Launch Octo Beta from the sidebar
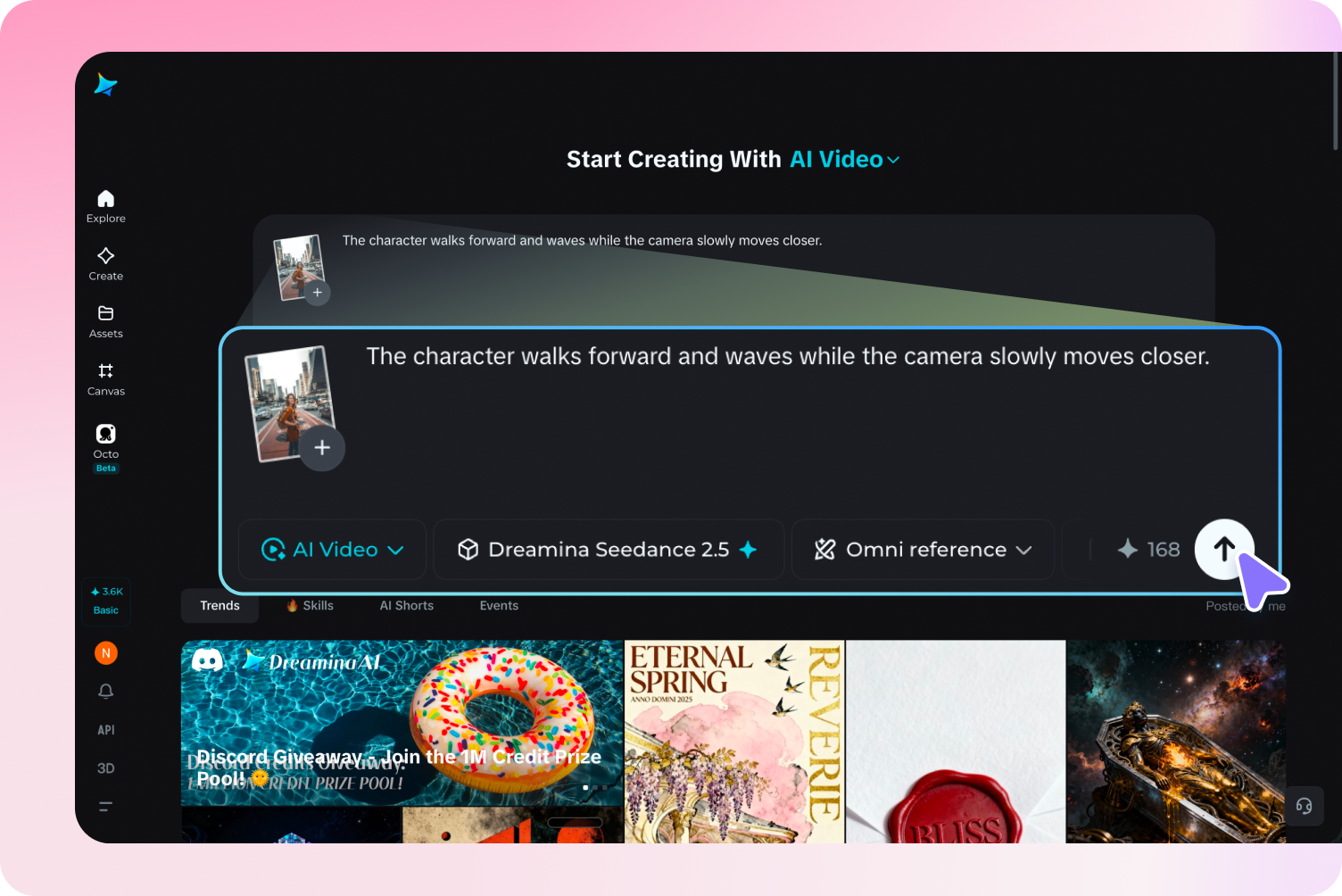The image size is (1342, 896). tap(106, 448)
